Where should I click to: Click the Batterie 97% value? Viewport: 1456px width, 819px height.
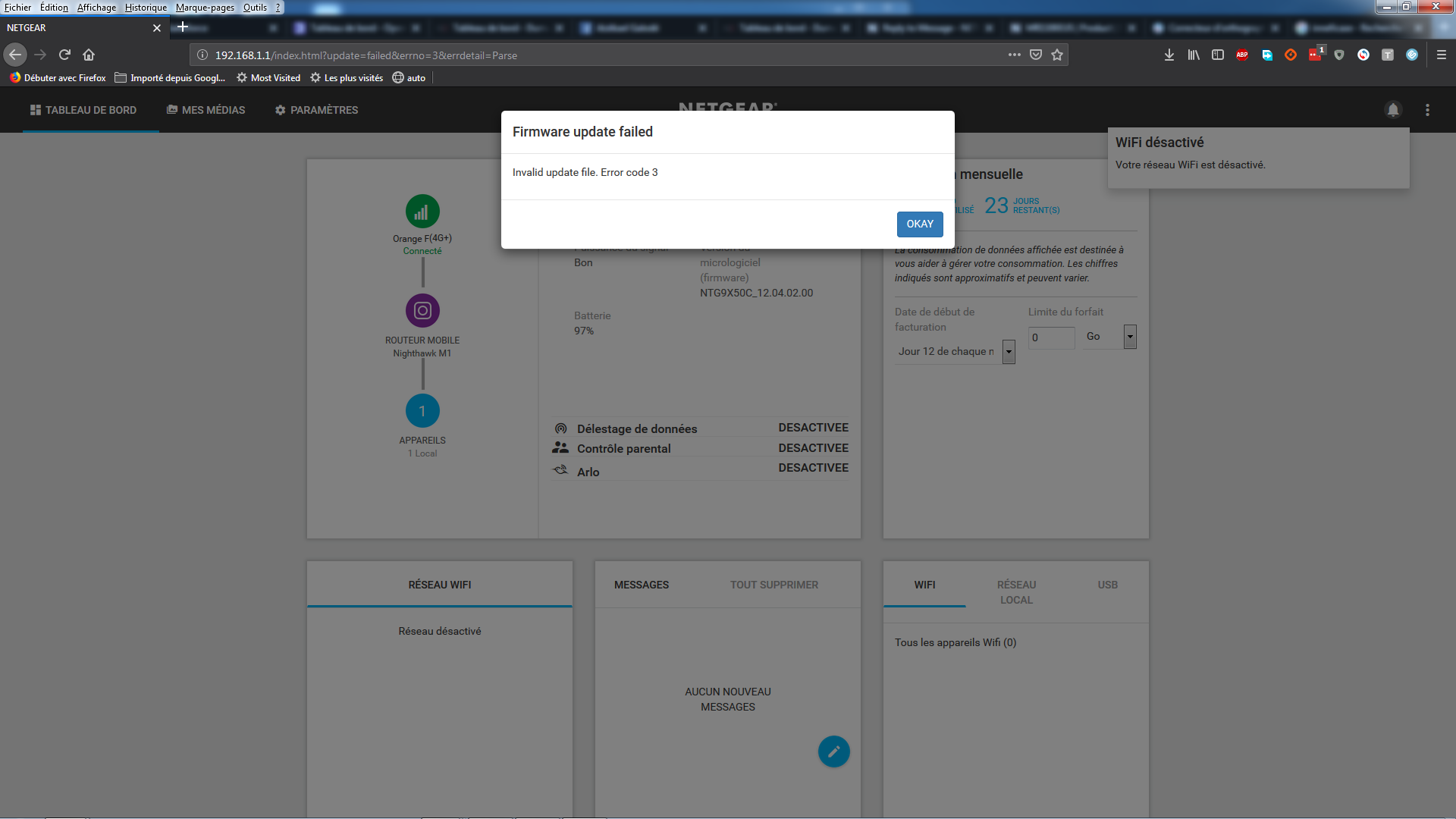[x=584, y=331]
